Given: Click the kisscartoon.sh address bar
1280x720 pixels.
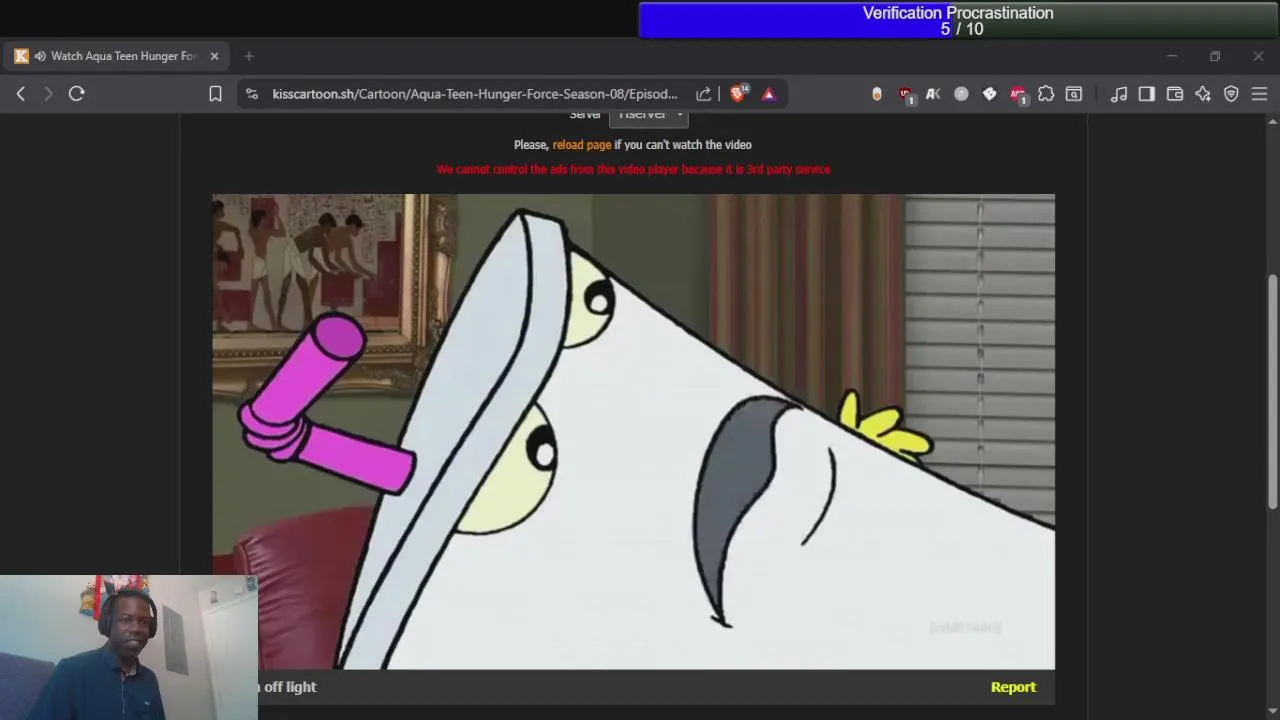Looking at the screenshot, I should point(474,94).
